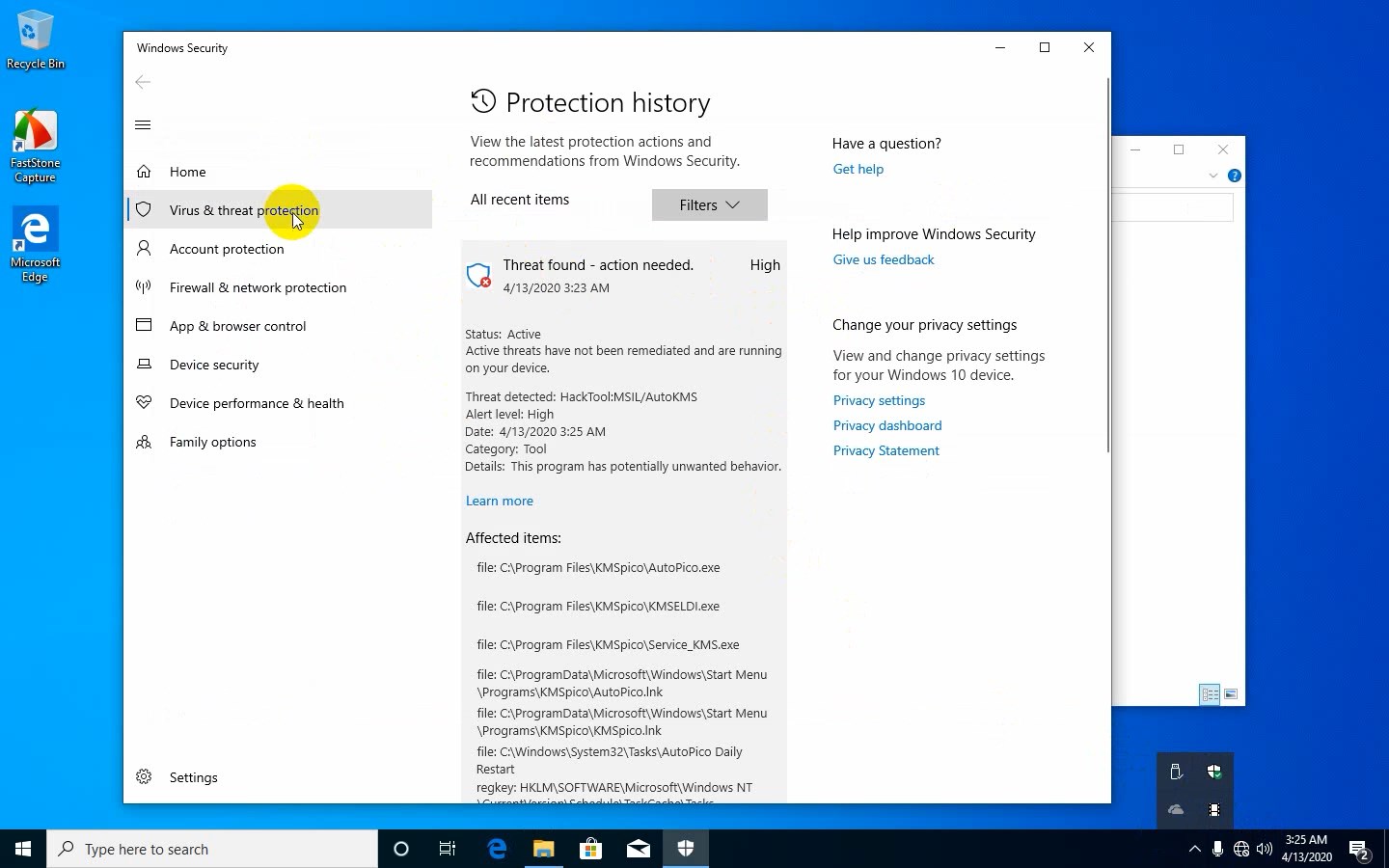Click the taskbar search box
Image resolution: width=1389 pixels, height=868 pixels.
[x=212, y=849]
